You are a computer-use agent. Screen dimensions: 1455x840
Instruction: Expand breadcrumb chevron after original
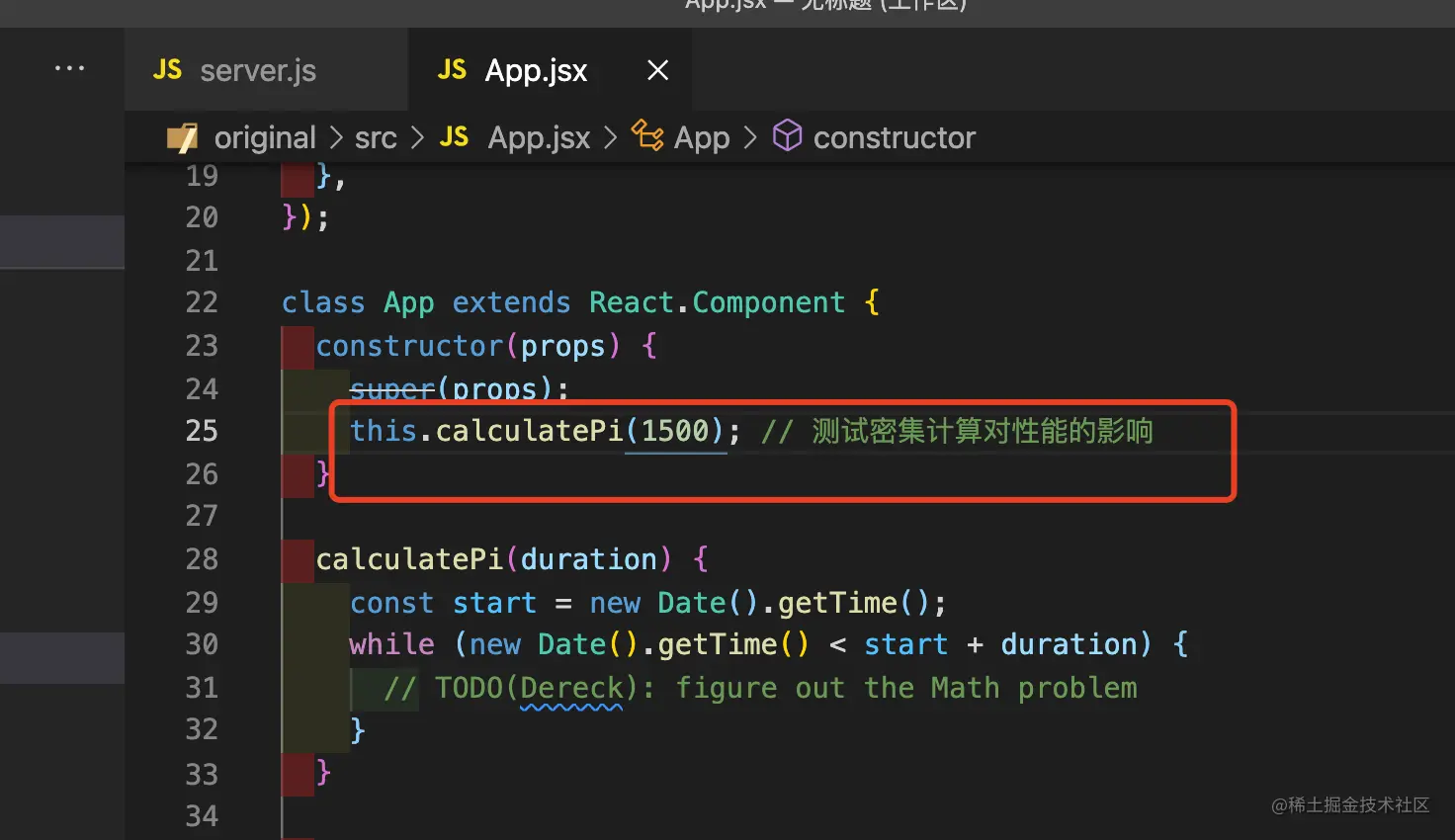point(336,137)
